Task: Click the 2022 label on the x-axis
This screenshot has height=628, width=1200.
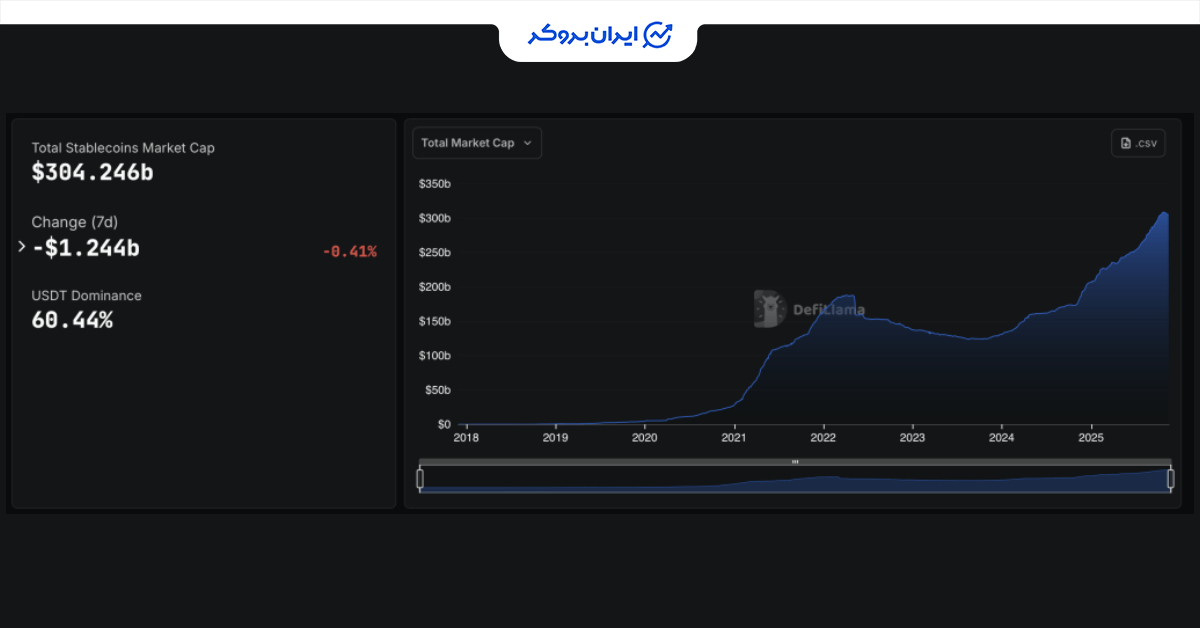Action: coord(823,438)
